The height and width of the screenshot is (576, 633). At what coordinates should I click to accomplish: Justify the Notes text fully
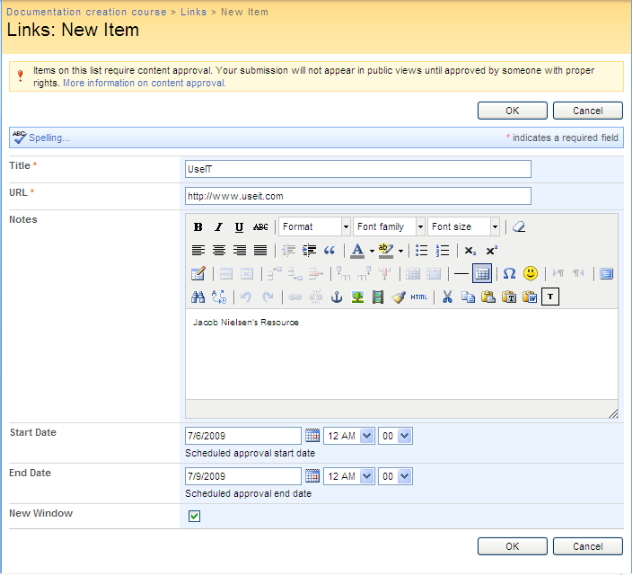pos(260,251)
